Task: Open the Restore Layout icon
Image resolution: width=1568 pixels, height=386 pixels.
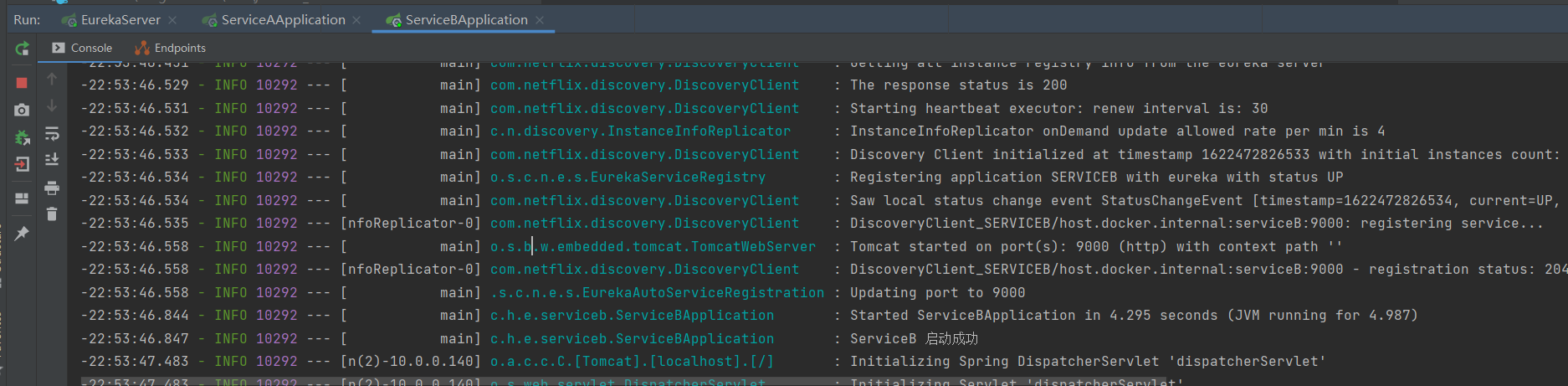Action: coord(22,198)
